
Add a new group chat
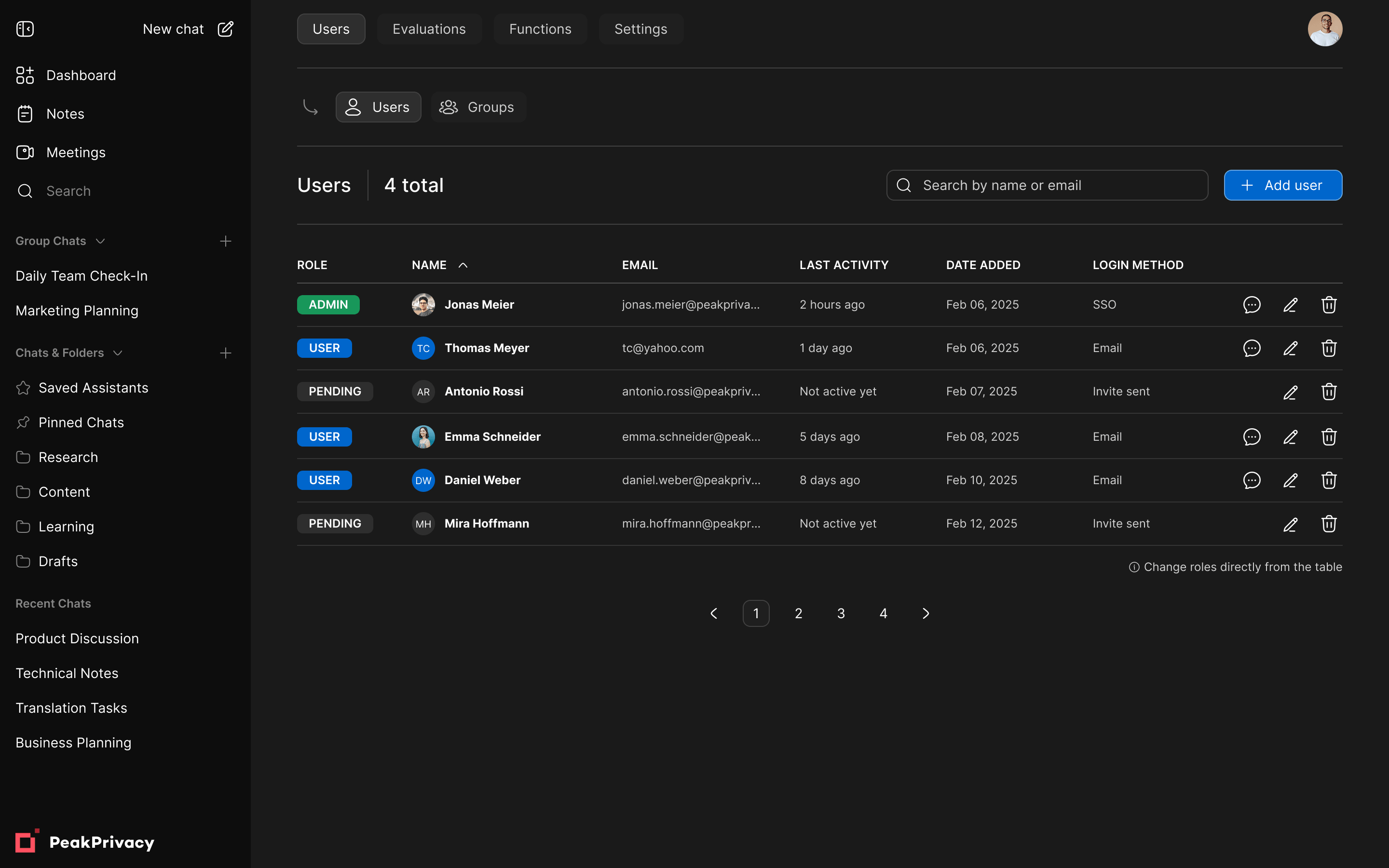coord(226,241)
